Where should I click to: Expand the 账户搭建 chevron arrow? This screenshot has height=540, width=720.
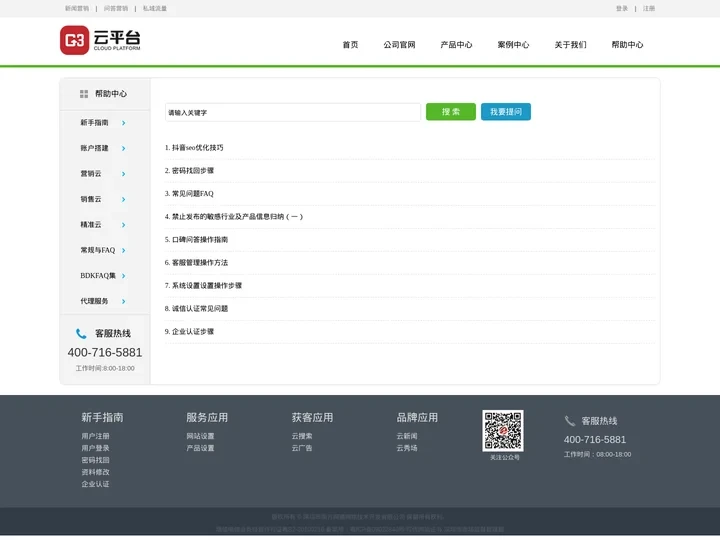pyautogui.click(x=124, y=148)
